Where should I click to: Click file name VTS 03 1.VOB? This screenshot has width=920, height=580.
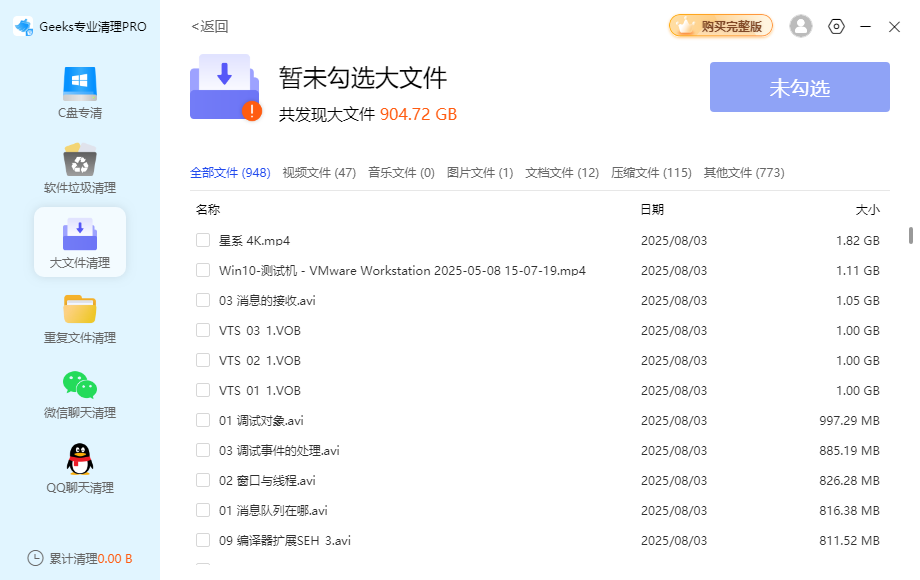[x=259, y=330]
